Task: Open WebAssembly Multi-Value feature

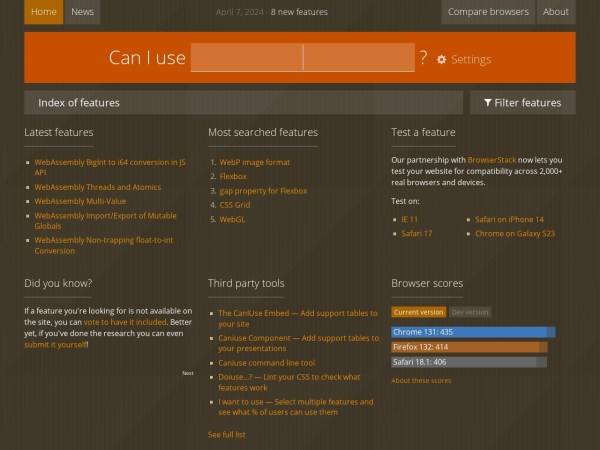Action: (x=81, y=201)
